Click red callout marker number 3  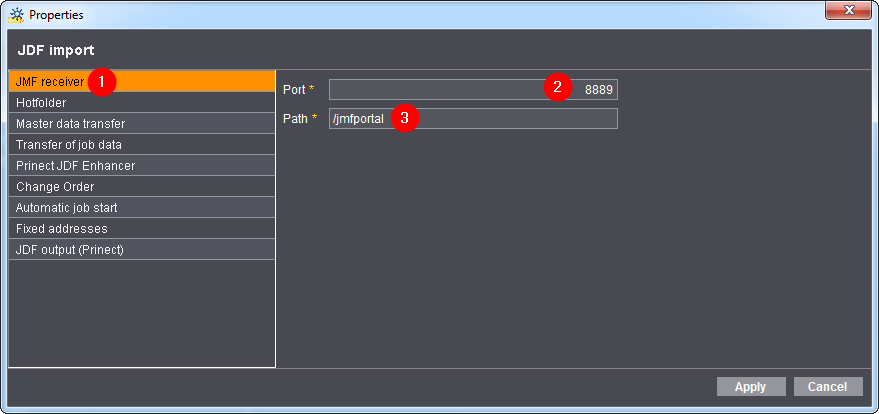[404, 118]
